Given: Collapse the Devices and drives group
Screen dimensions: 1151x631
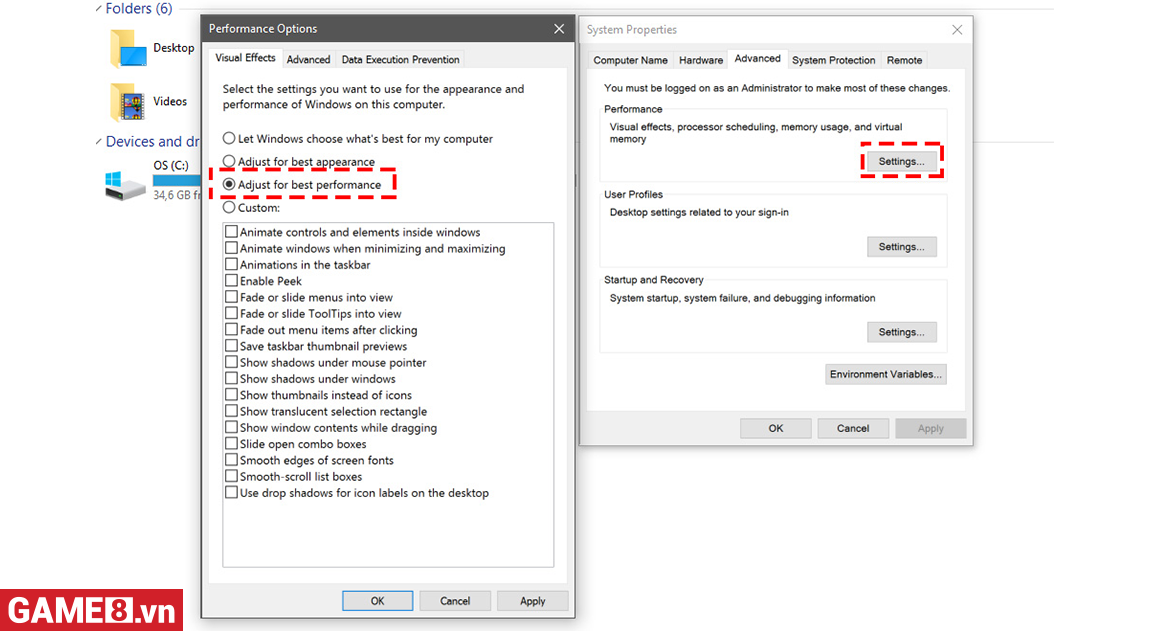Looking at the screenshot, I should pos(98,142).
